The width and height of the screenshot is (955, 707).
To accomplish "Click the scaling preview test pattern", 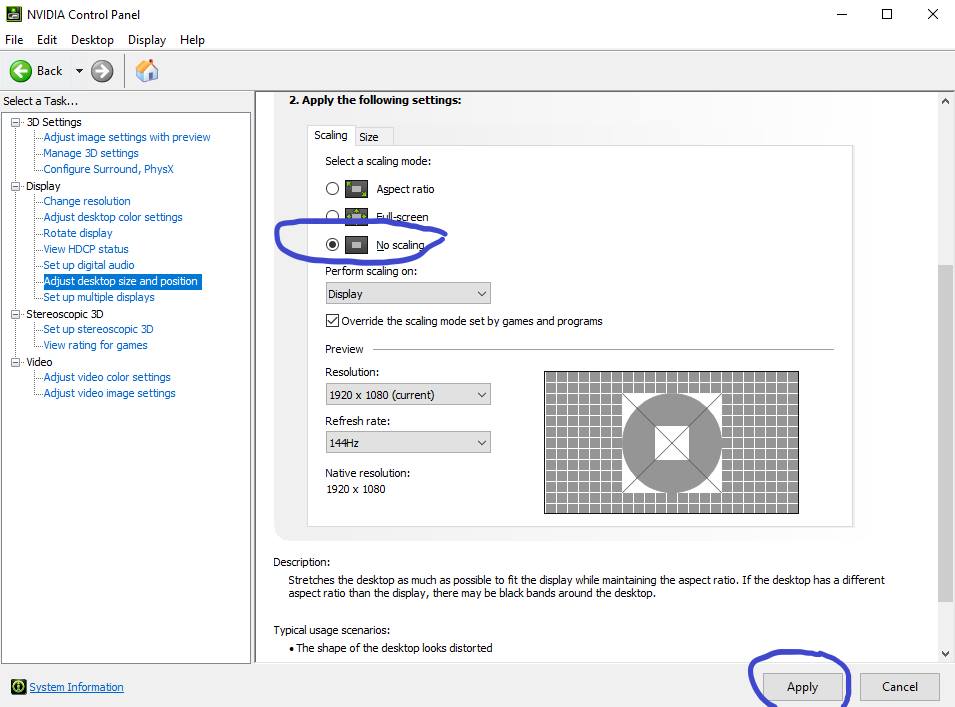I will pos(671,442).
